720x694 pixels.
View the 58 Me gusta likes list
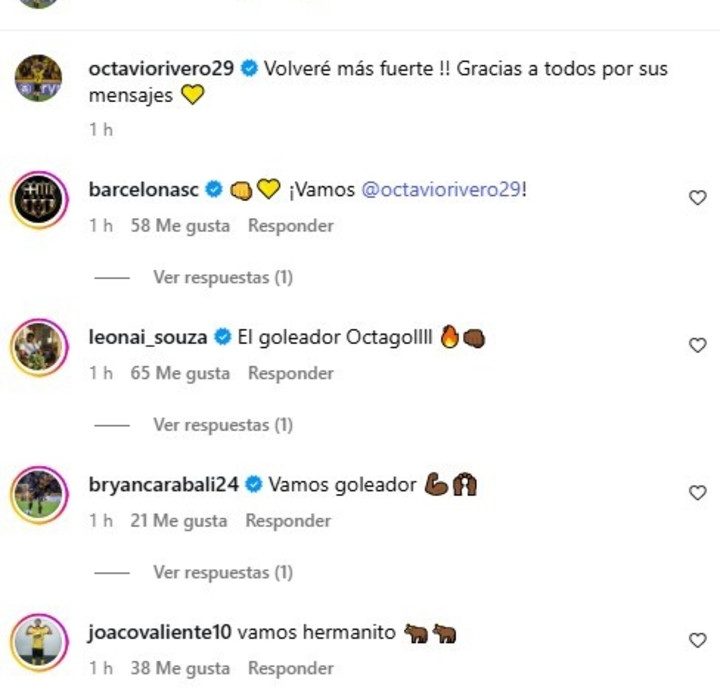click(x=180, y=226)
